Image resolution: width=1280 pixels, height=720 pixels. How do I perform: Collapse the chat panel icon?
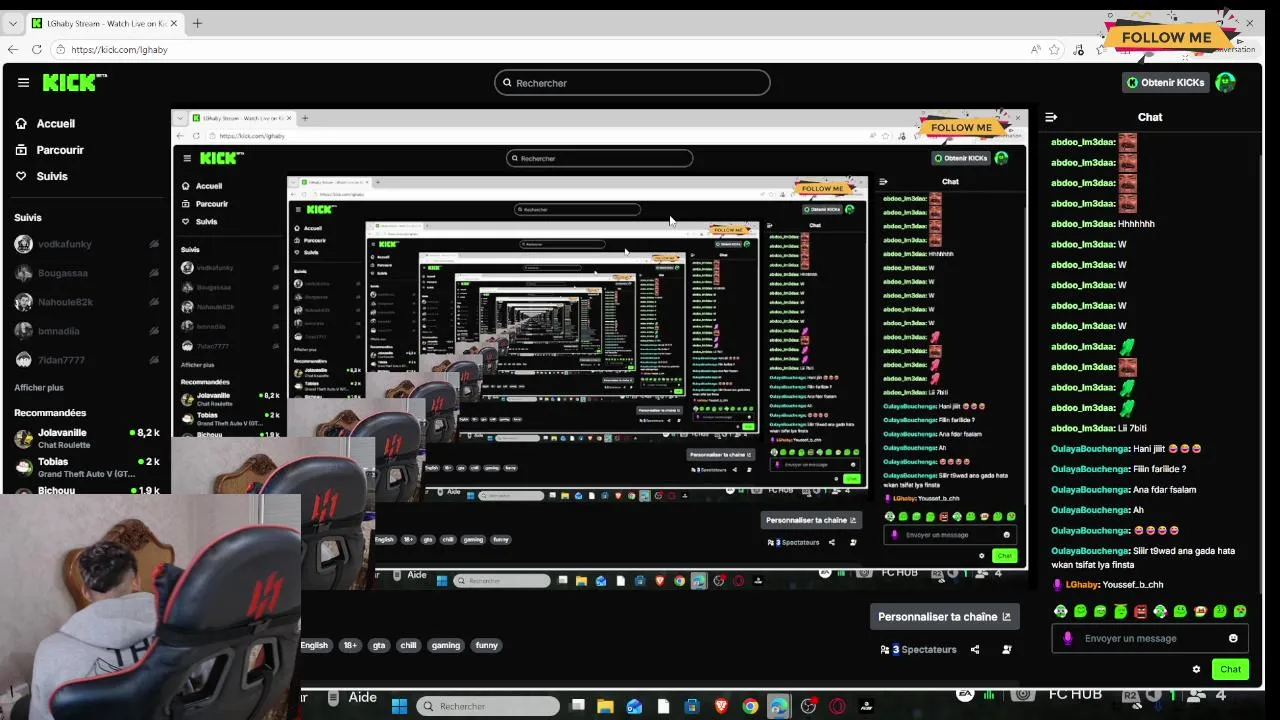pos(1051,117)
